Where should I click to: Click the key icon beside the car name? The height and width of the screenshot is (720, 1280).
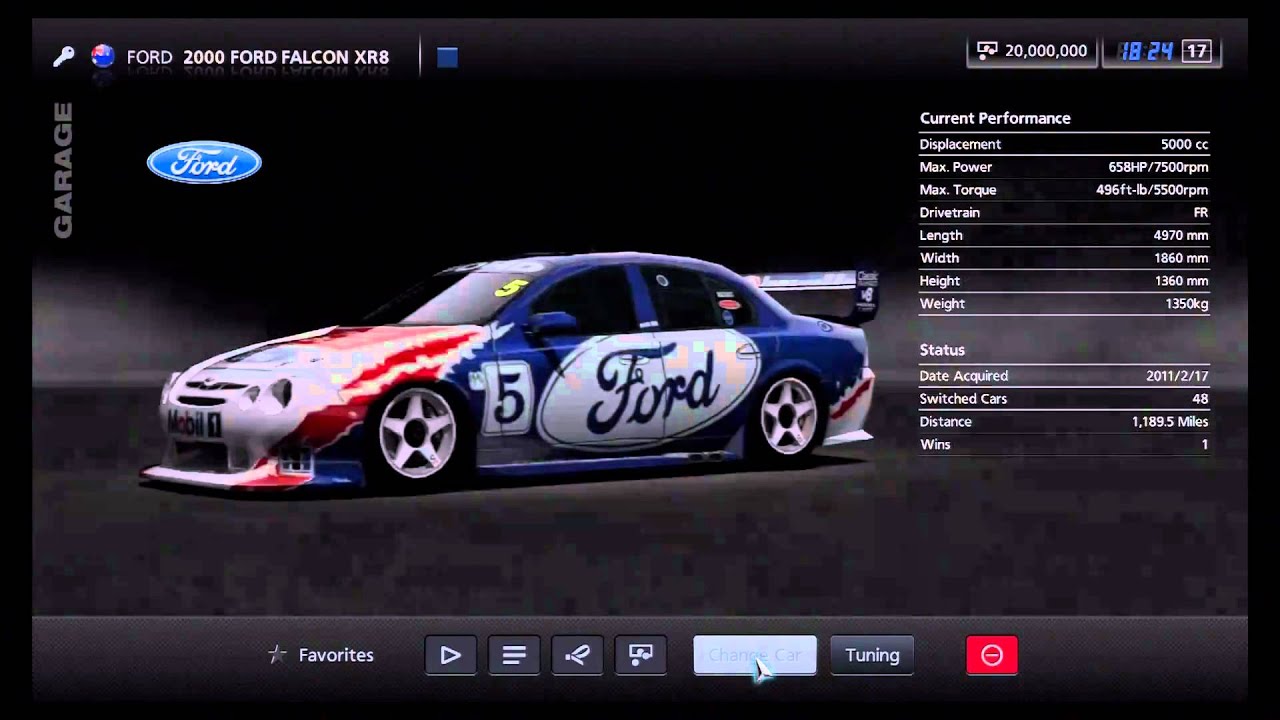click(64, 57)
